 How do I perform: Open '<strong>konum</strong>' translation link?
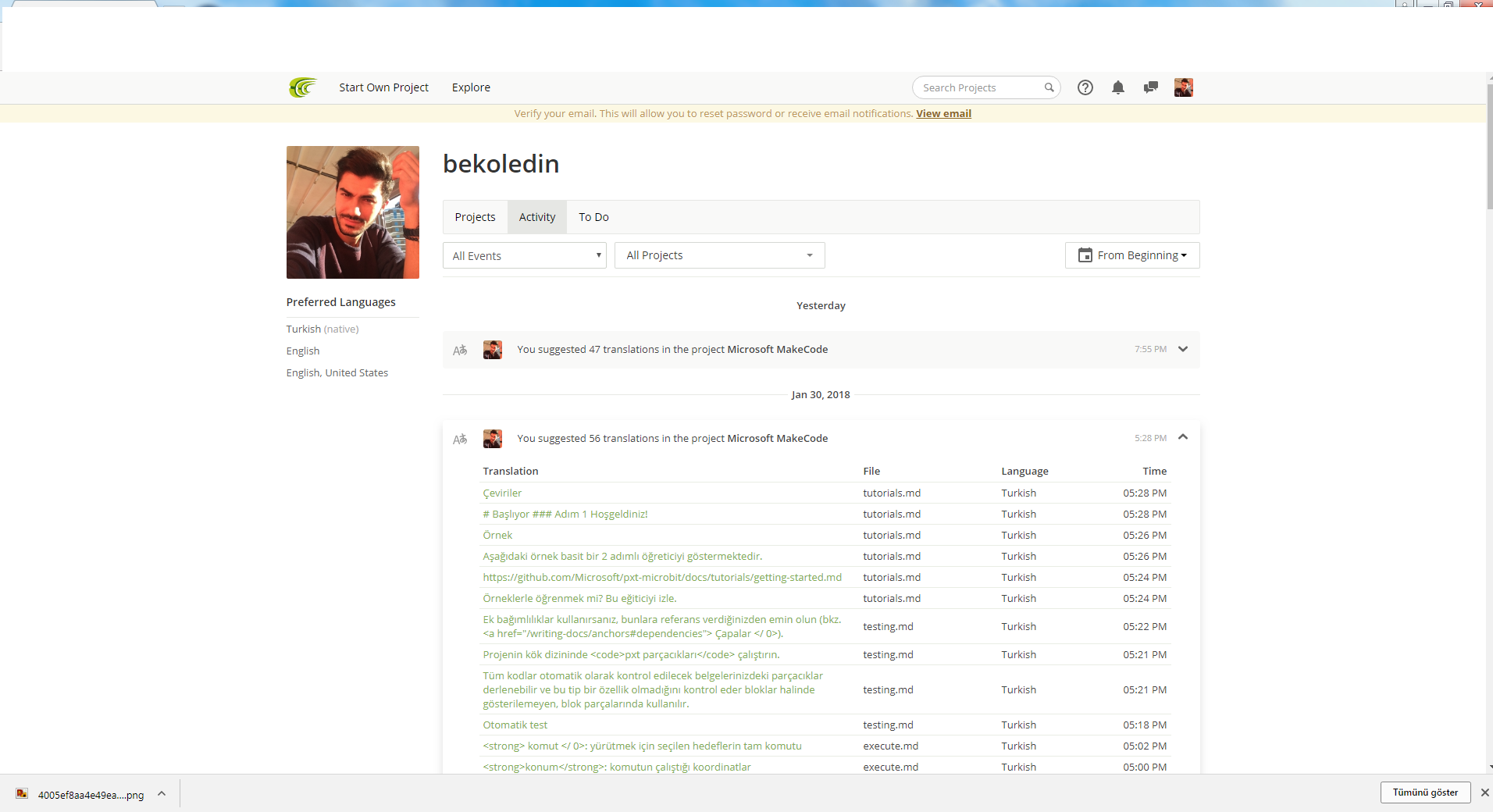(617, 767)
